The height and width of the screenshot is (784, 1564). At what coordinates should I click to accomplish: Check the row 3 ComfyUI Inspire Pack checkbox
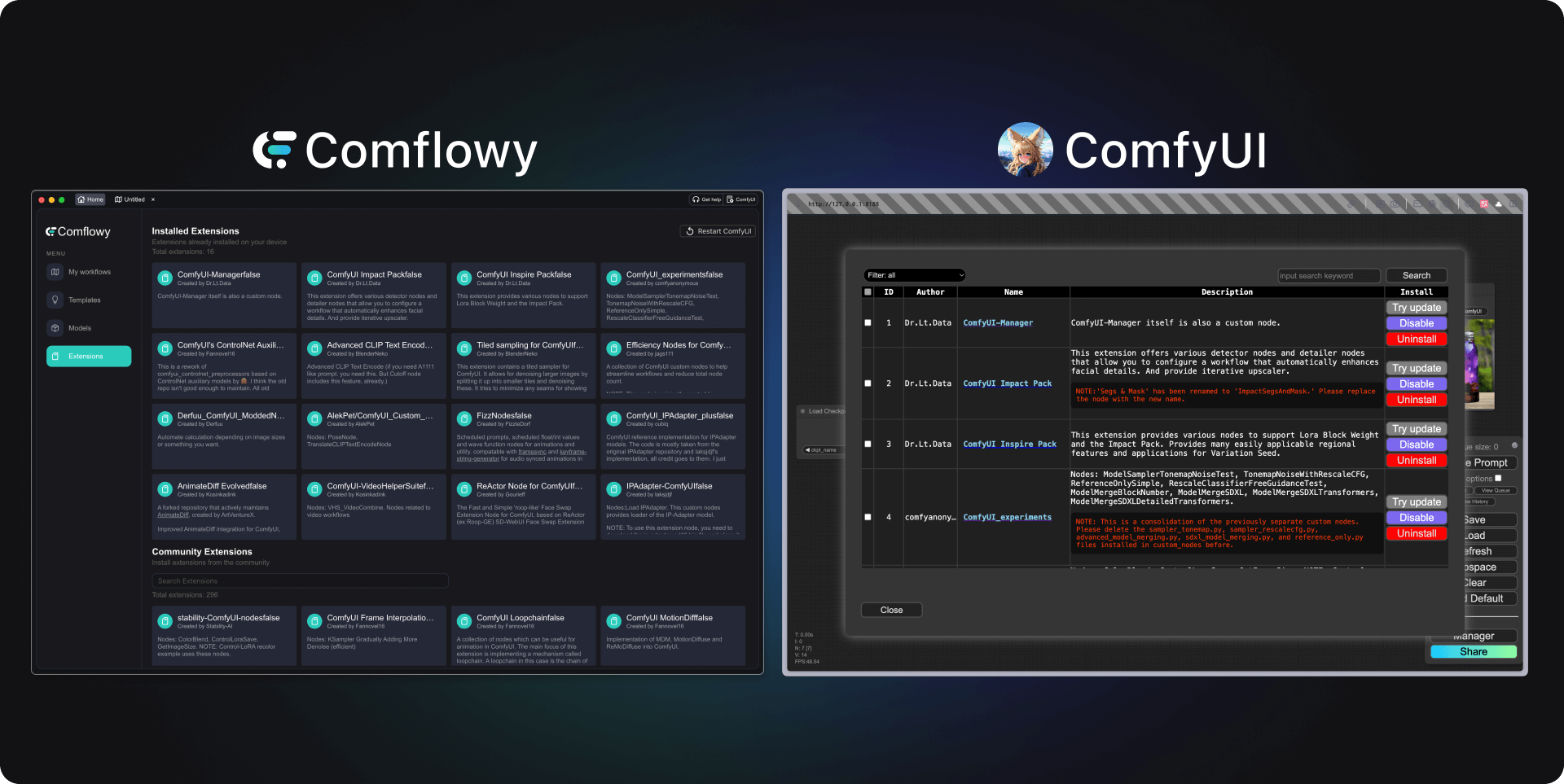pos(868,445)
